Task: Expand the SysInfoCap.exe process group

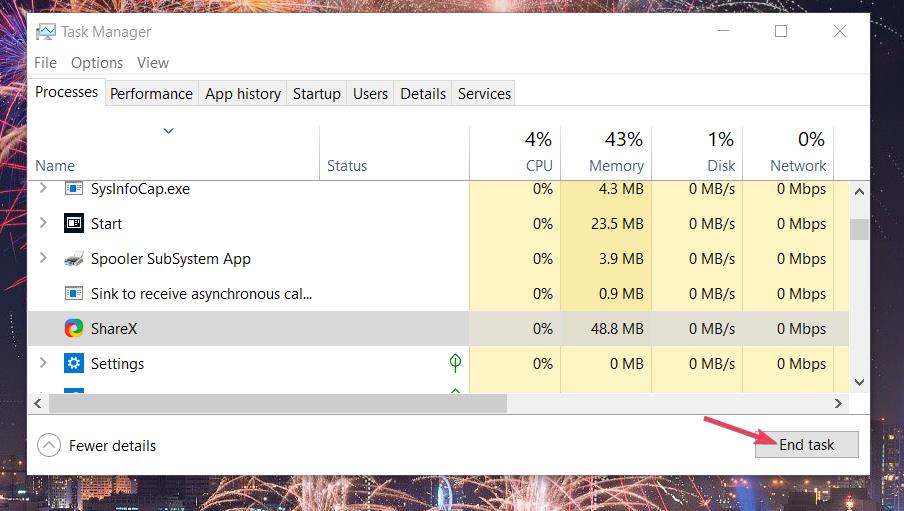Action: 43,187
